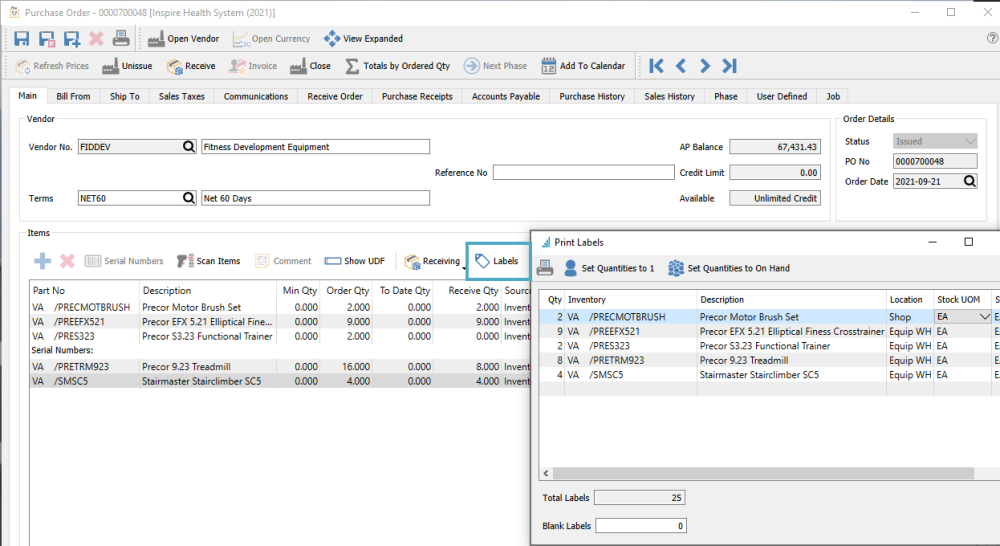Click Set Quantities to On Hand
1000x546 pixels.
point(729,268)
